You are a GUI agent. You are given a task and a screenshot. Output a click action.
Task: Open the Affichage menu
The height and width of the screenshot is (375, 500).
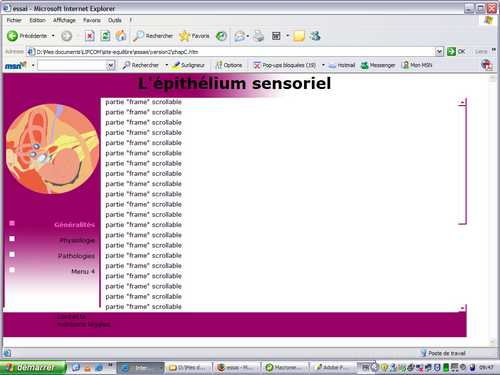pyautogui.click(x=64, y=20)
